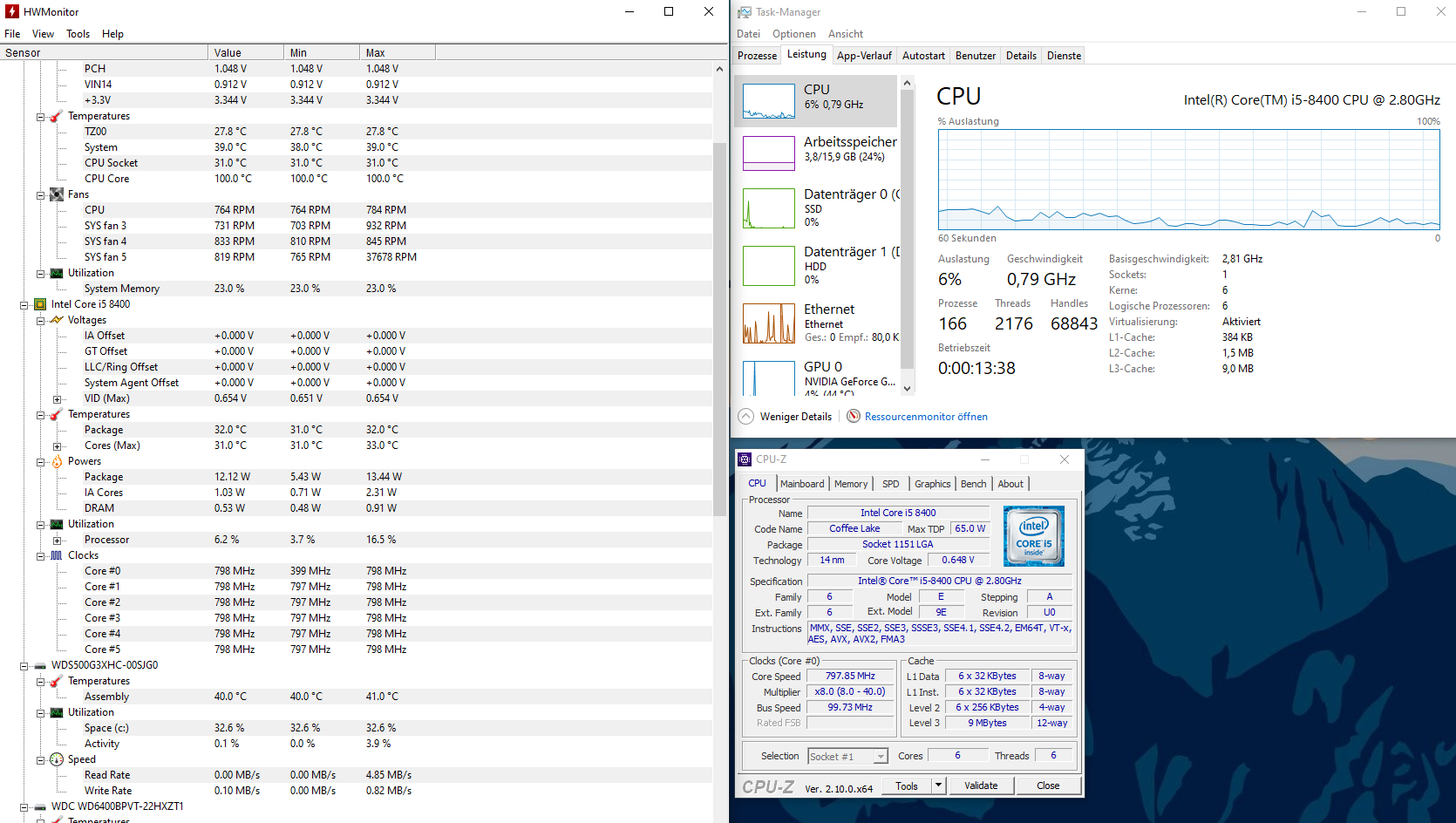Image resolution: width=1456 pixels, height=823 pixels.
Task: Select the Write Rate row
Action: point(356,791)
